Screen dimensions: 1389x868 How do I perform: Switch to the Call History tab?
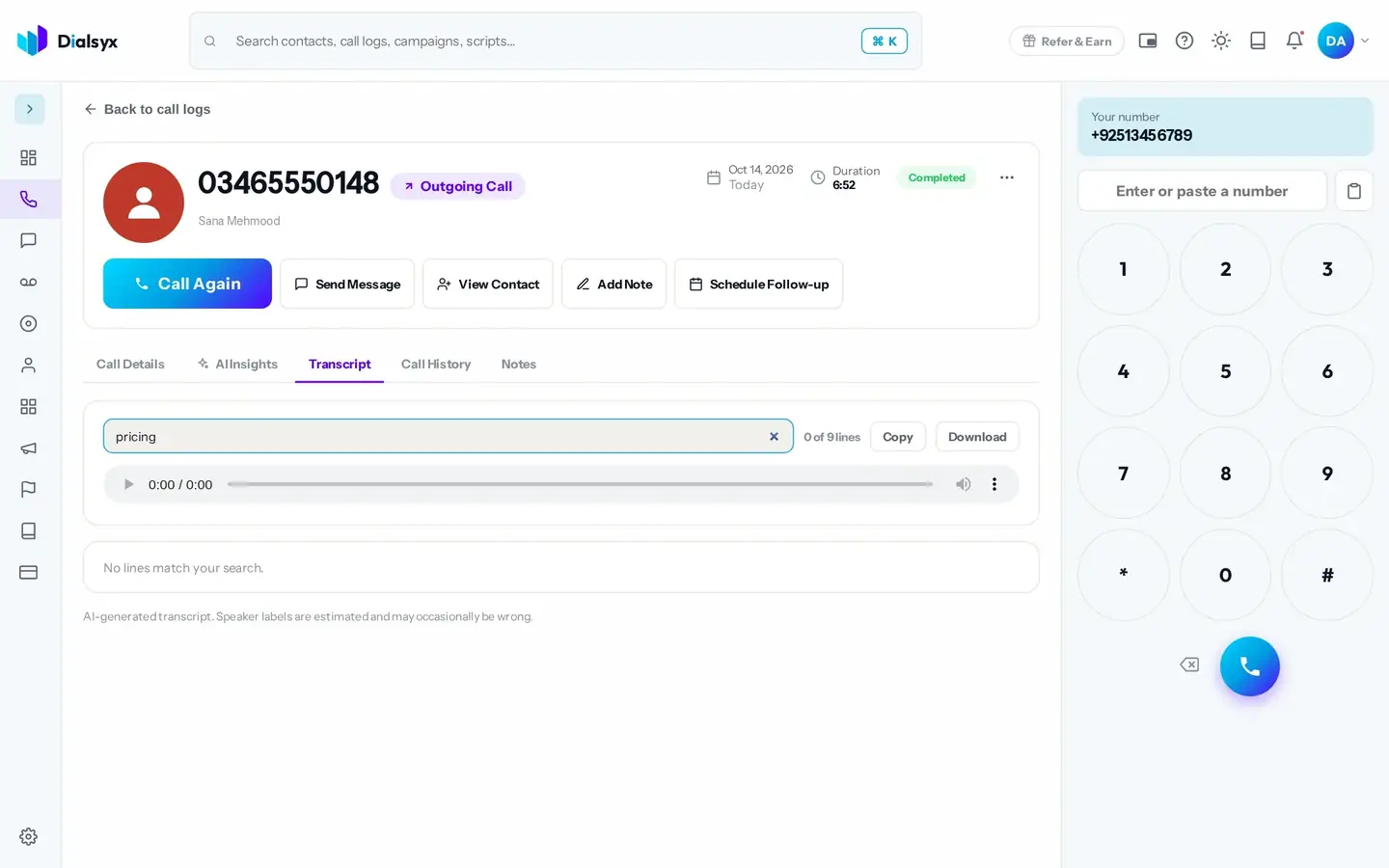[436, 364]
